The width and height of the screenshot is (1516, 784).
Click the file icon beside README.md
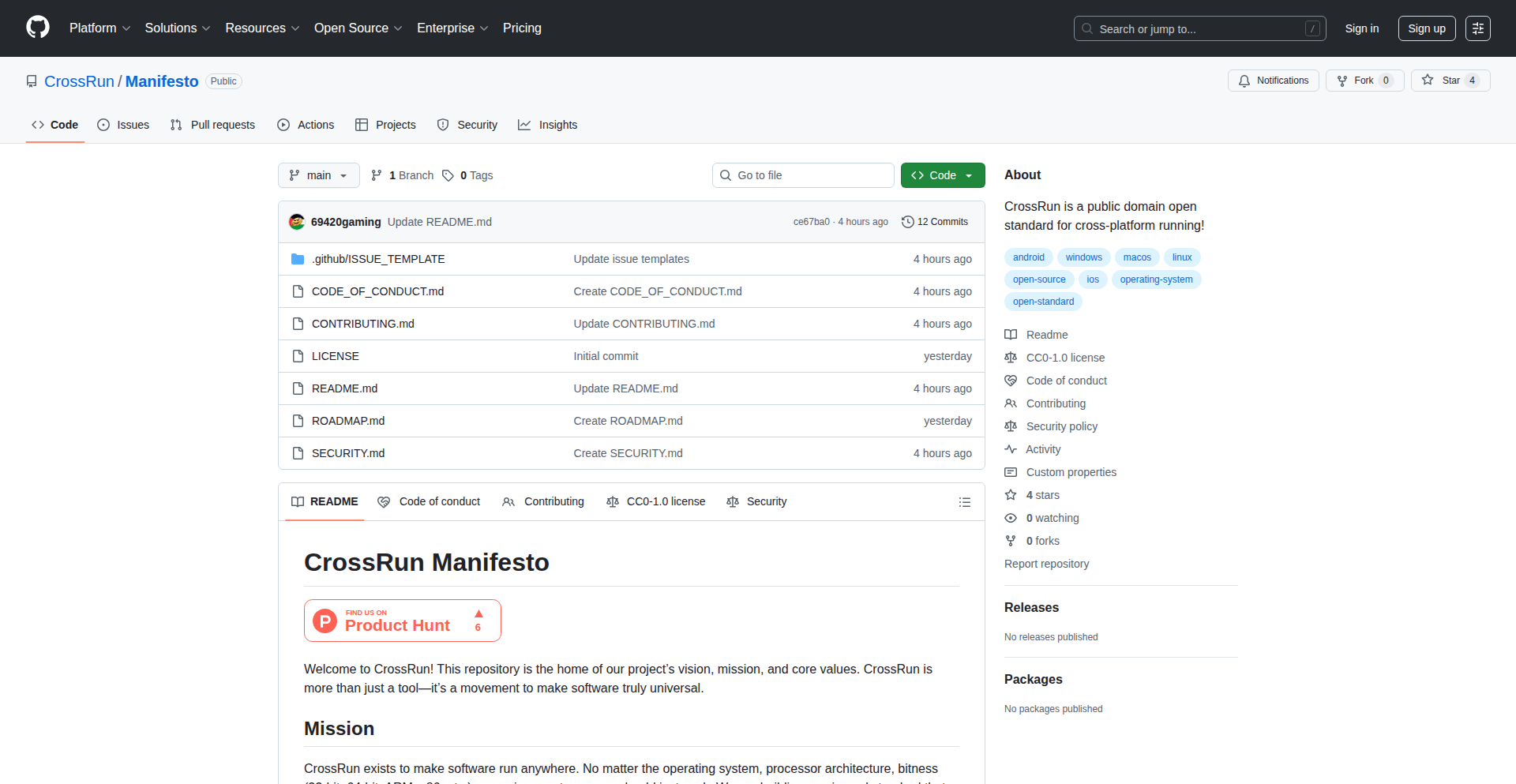298,388
